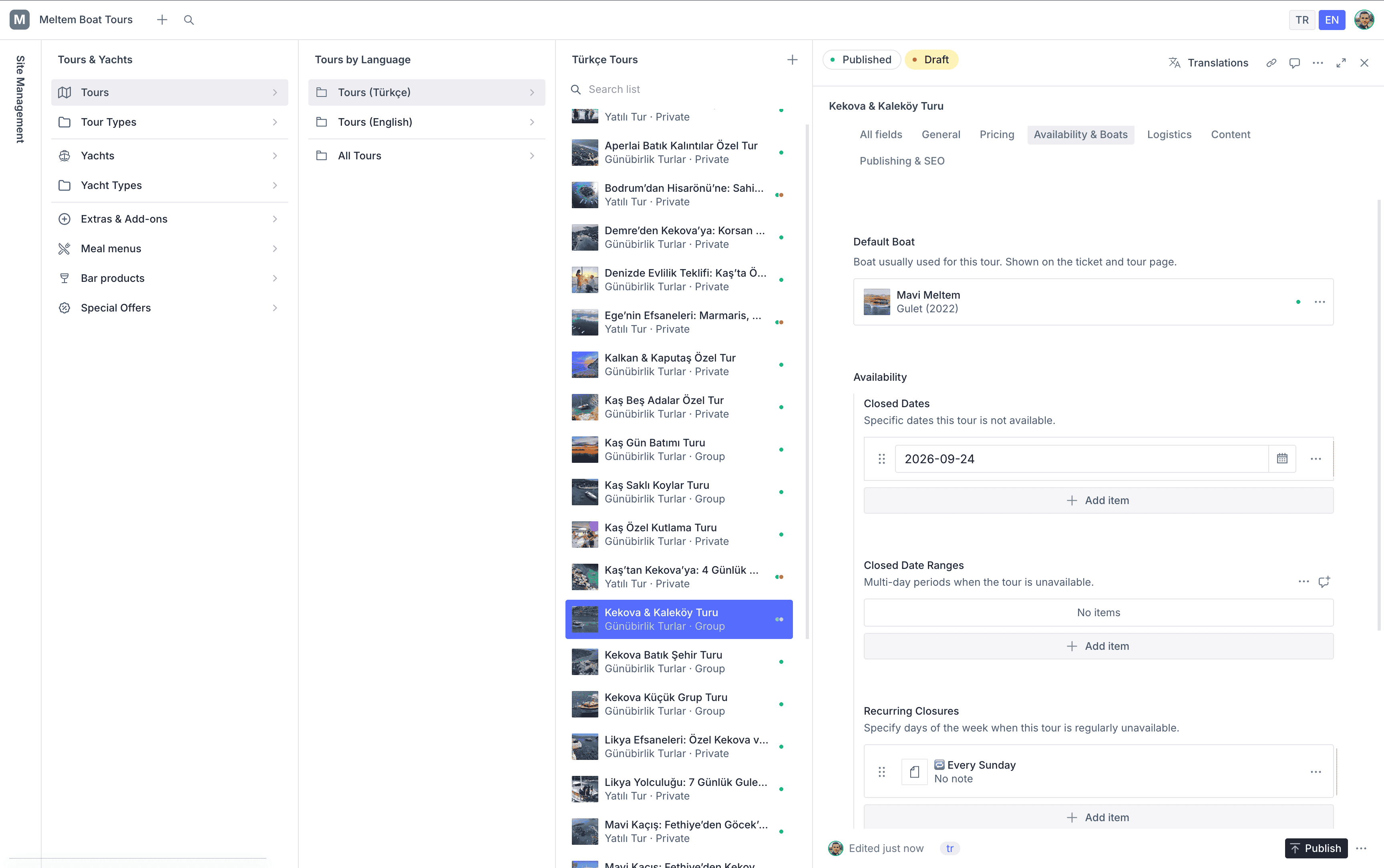Screen dimensions: 1384x868
Task: Grab drag handle of Every Sunday item
Action: [882, 772]
